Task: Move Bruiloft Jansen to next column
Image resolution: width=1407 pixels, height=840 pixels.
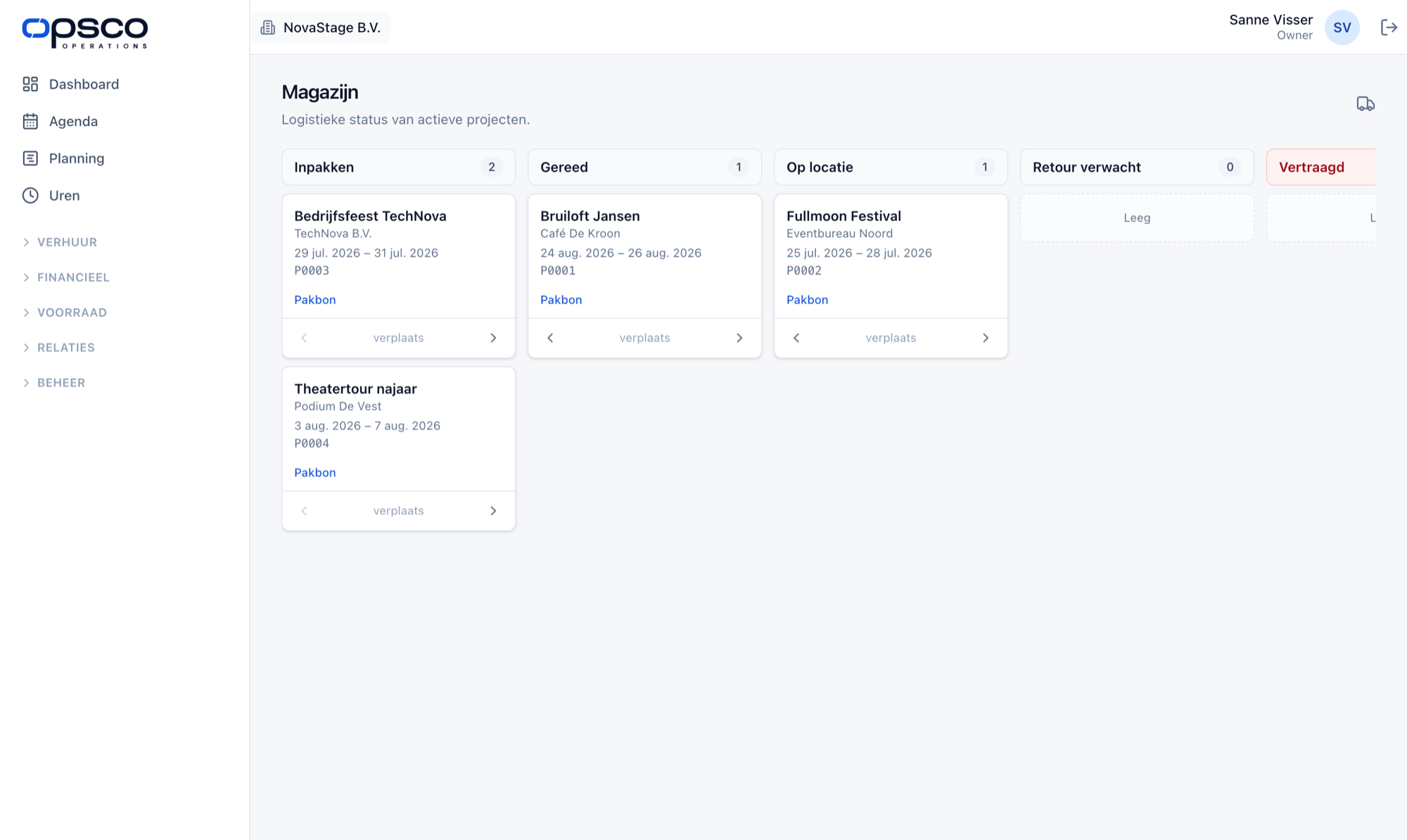Action: point(739,338)
